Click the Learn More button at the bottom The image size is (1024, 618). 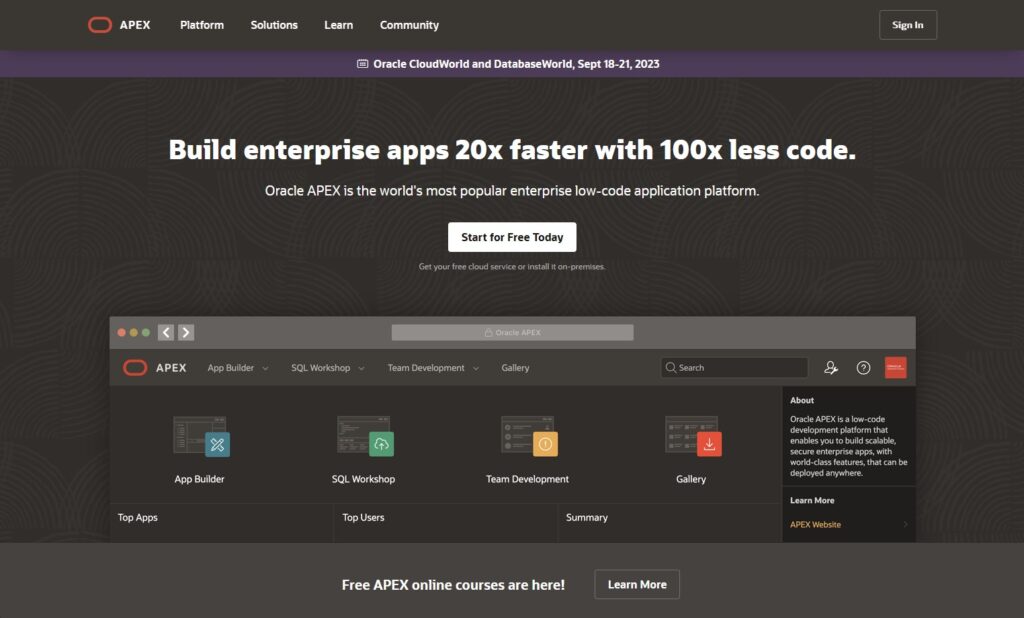[x=637, y=585]
